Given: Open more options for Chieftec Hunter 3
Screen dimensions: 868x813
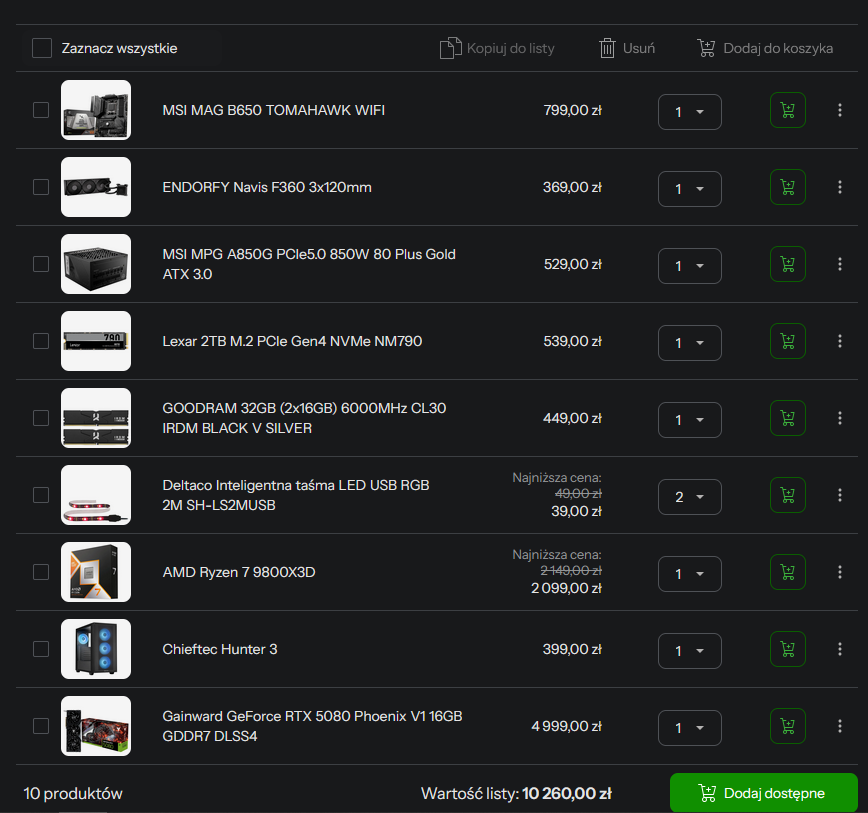Looking at the screenshot, I should point(840,649).
